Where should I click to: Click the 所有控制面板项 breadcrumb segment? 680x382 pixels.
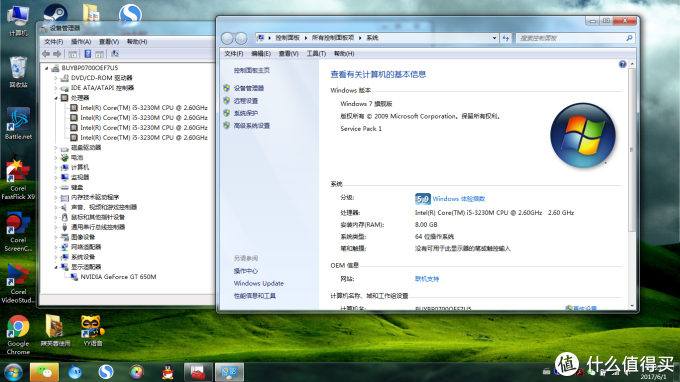click(333, 38)
